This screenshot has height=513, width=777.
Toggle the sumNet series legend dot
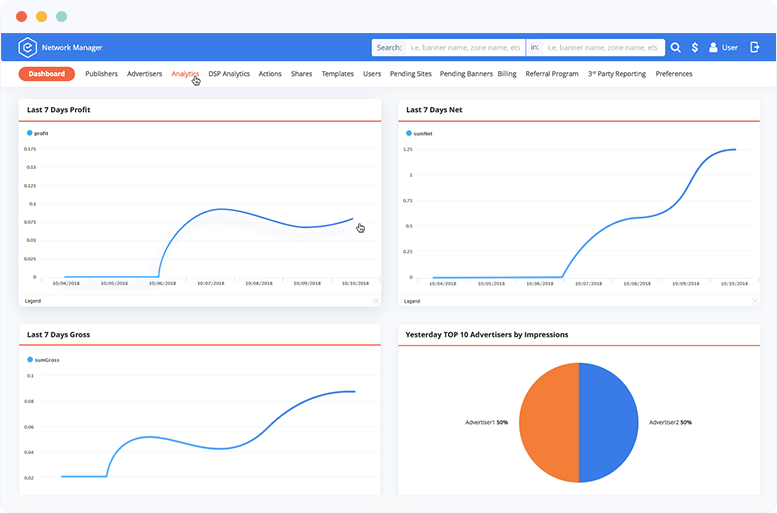(409, 132)
